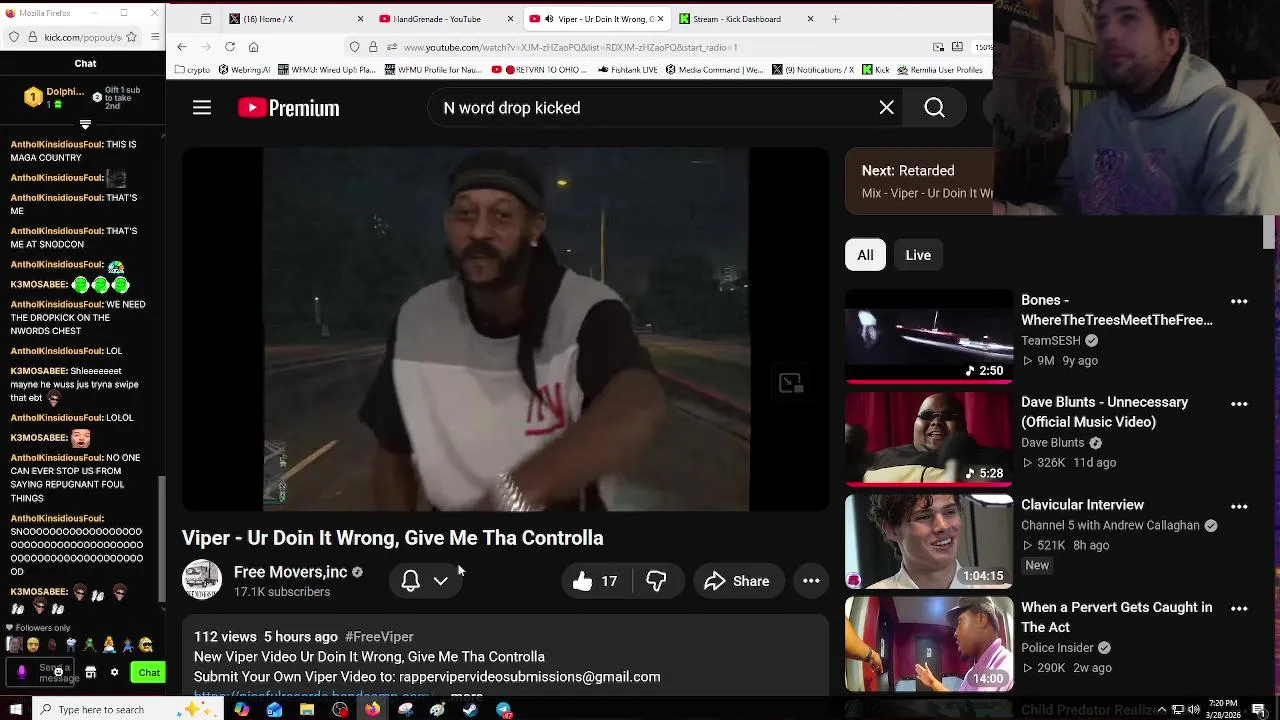1280x720 pixels.
Task: Open File Explorer from taskbar
Action: coord(307,710)
